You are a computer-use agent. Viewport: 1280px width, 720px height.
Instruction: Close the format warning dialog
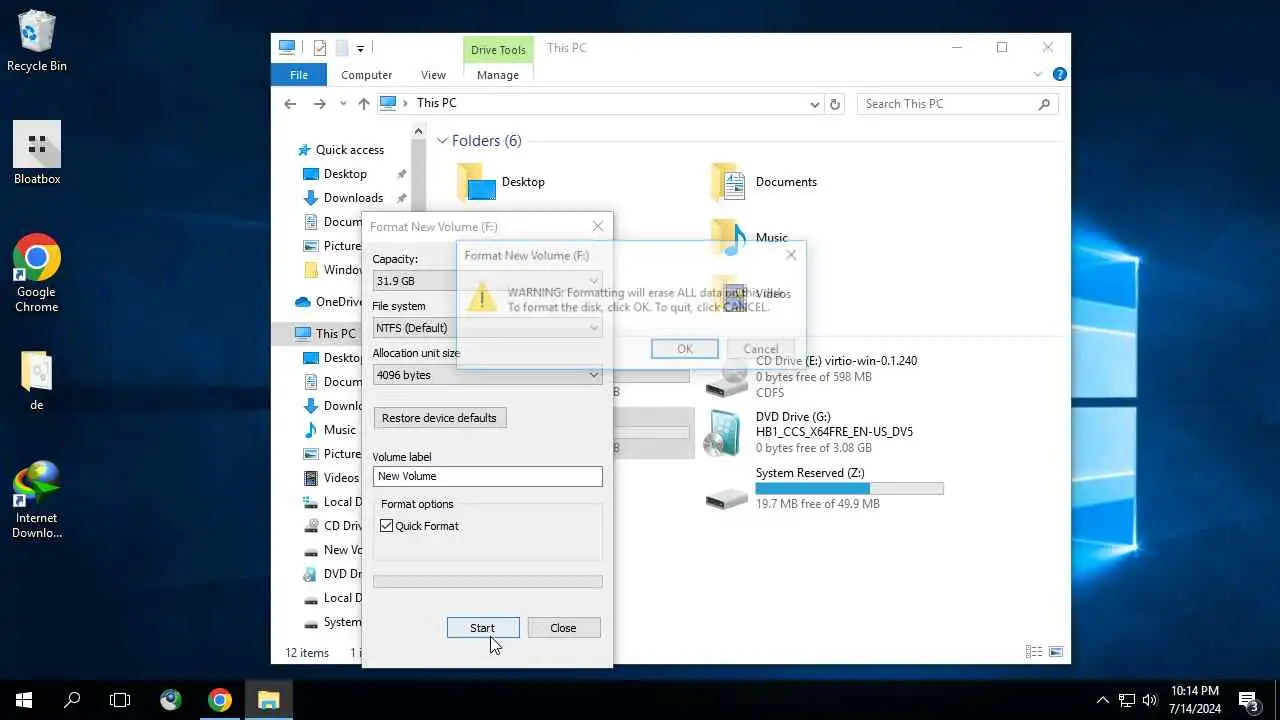(791, 255)
